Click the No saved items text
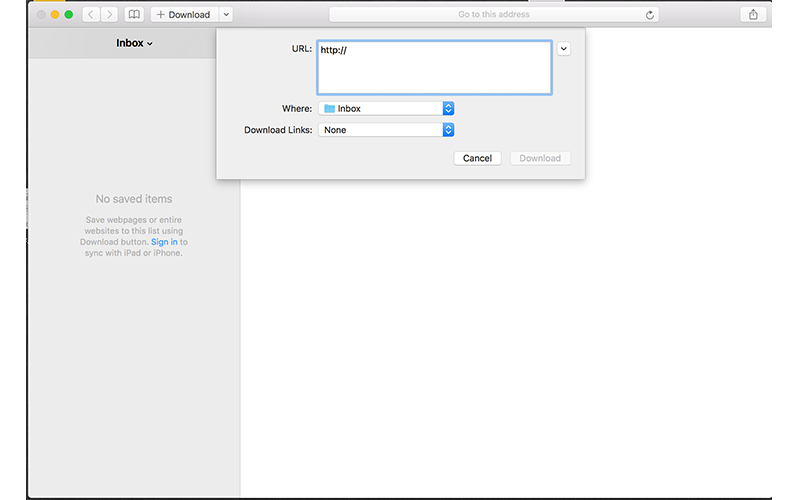 pos(134,199)
